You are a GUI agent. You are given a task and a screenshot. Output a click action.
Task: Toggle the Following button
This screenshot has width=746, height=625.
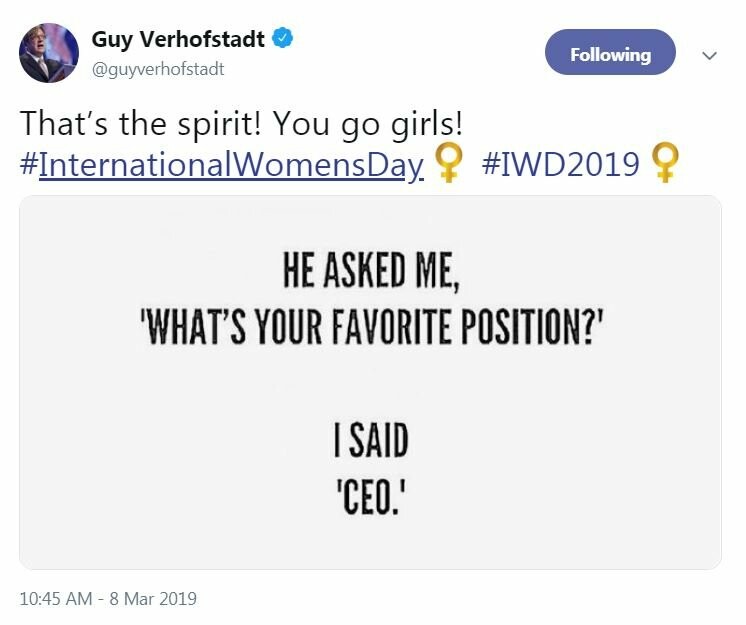[x=610, y=53]
